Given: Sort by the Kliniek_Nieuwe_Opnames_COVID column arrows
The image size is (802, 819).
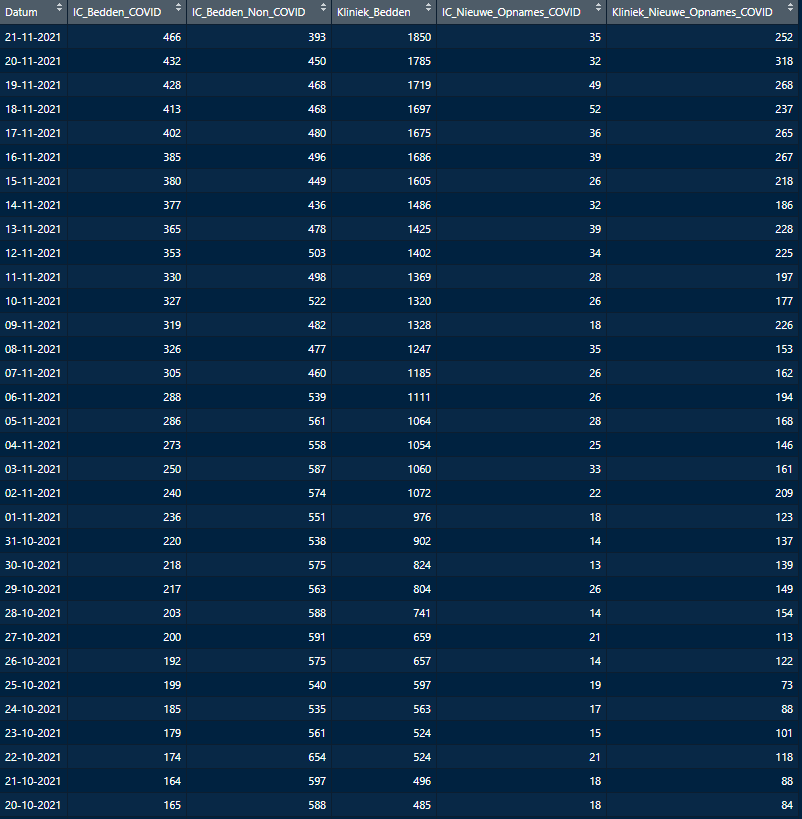Looking at the screenshot, I should point(790,7).
